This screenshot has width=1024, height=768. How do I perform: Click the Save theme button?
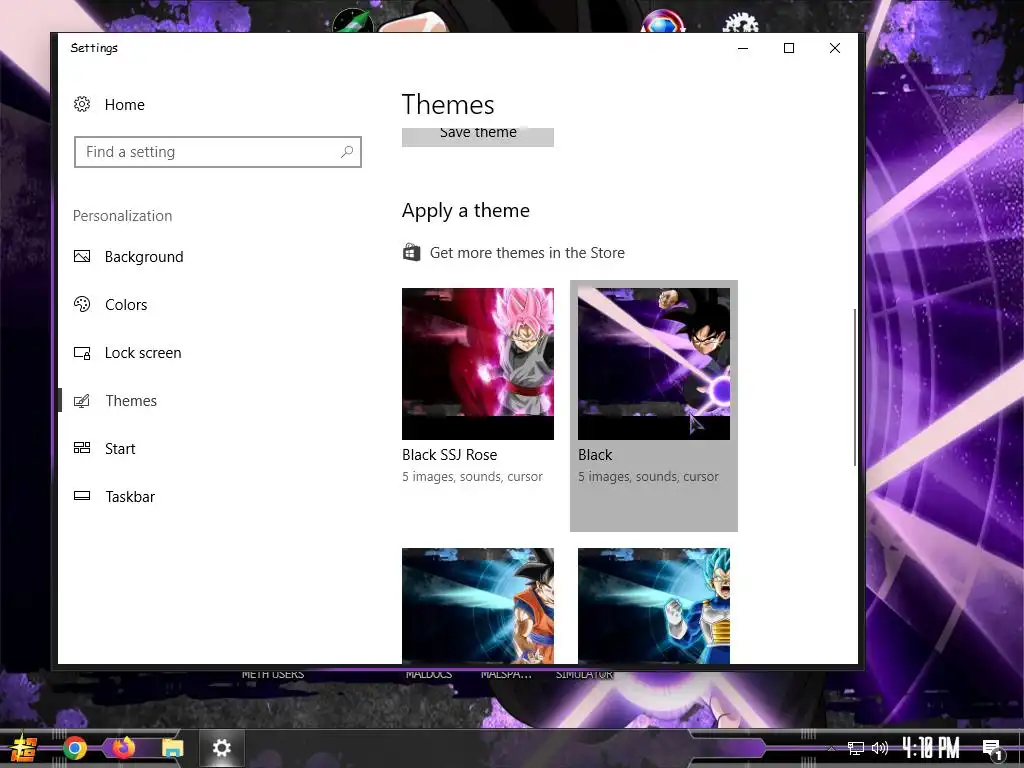tap(477, 136)
